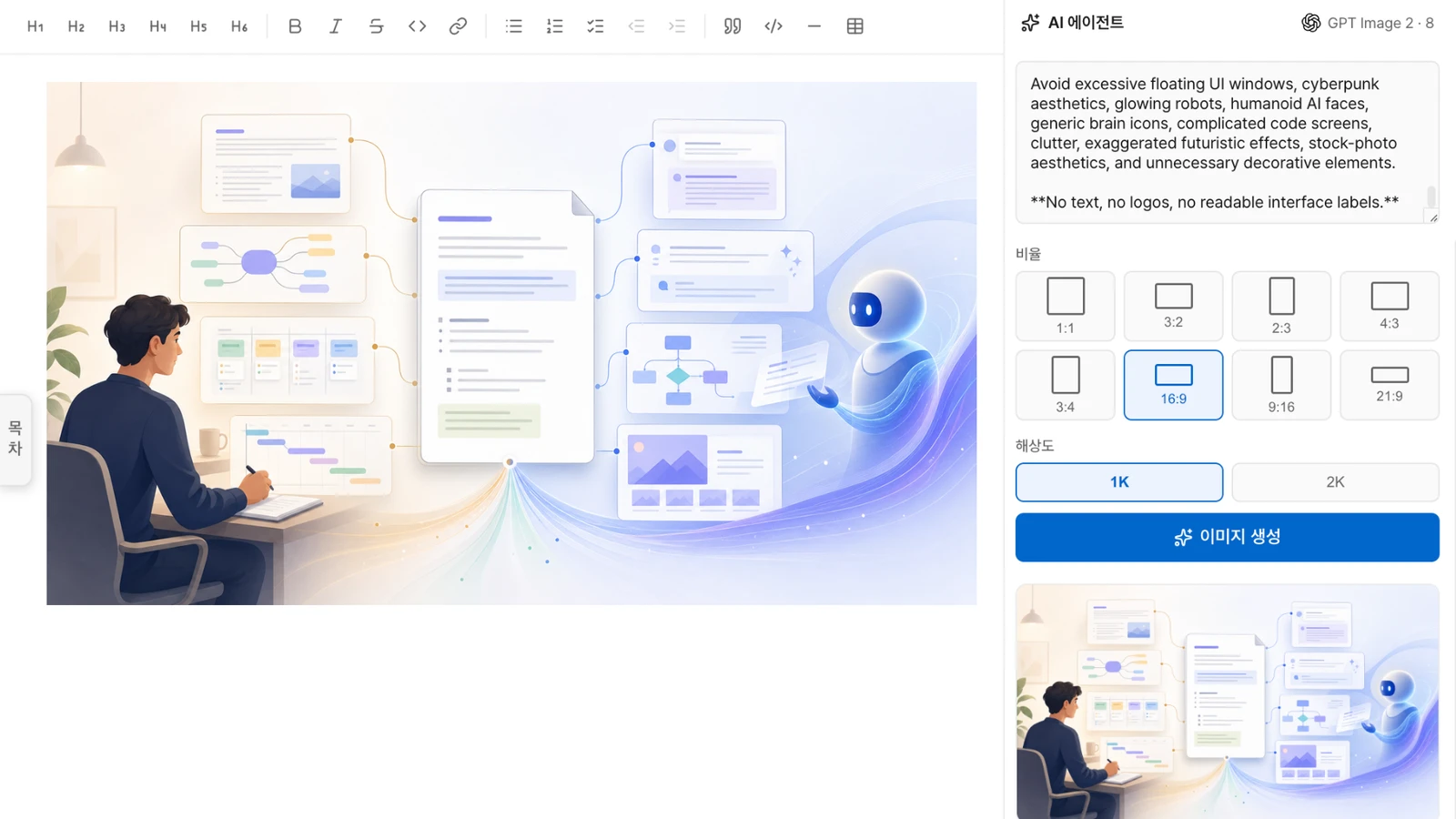Viewport: 1456px width, 819px height.
Task: Insert a horizontal rule
Action: 814,26
